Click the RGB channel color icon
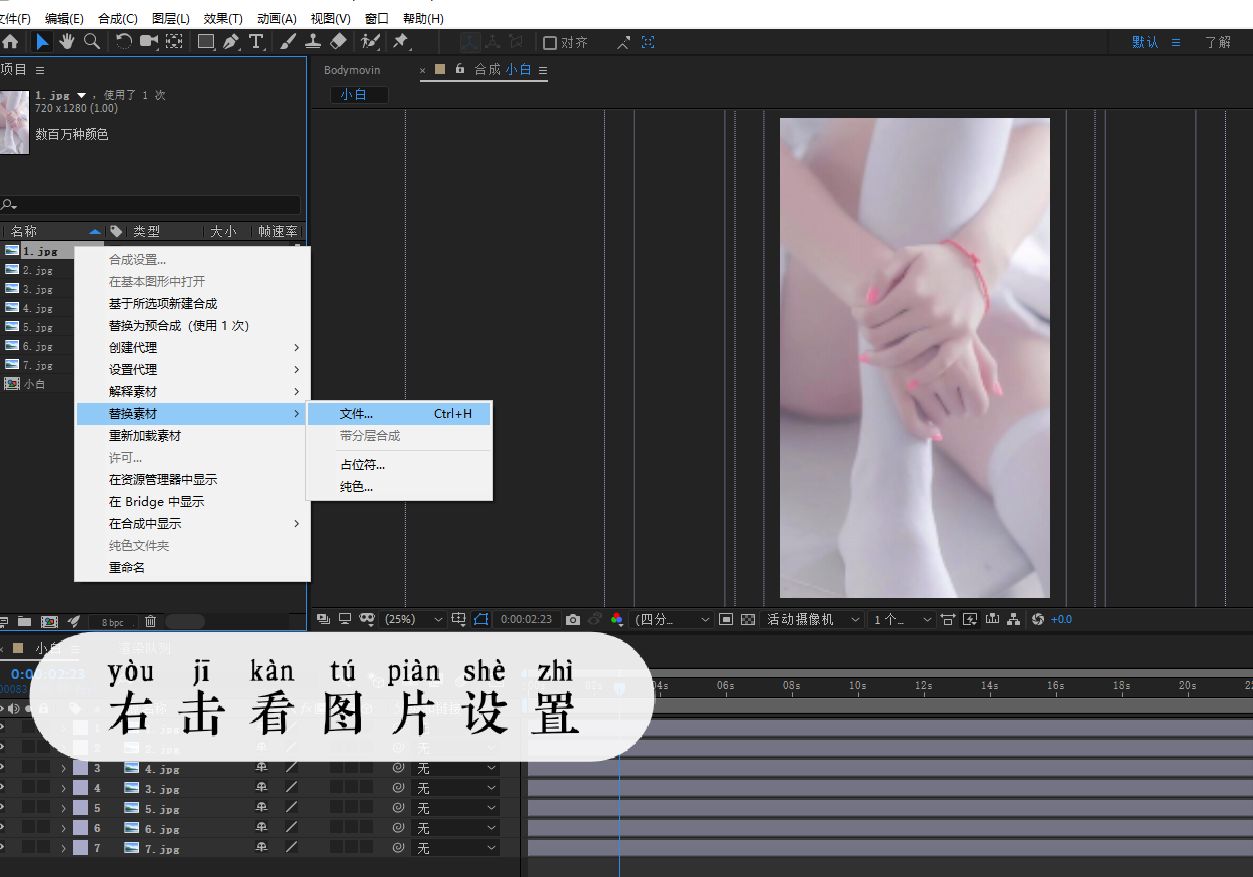 tap(617, 620)
